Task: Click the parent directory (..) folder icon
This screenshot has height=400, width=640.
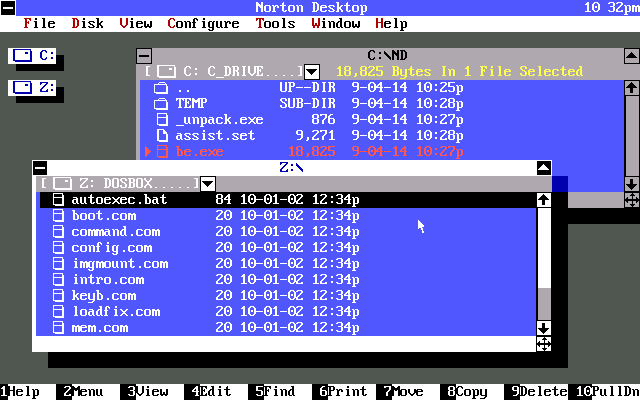Action: click(x=160, y=87)
